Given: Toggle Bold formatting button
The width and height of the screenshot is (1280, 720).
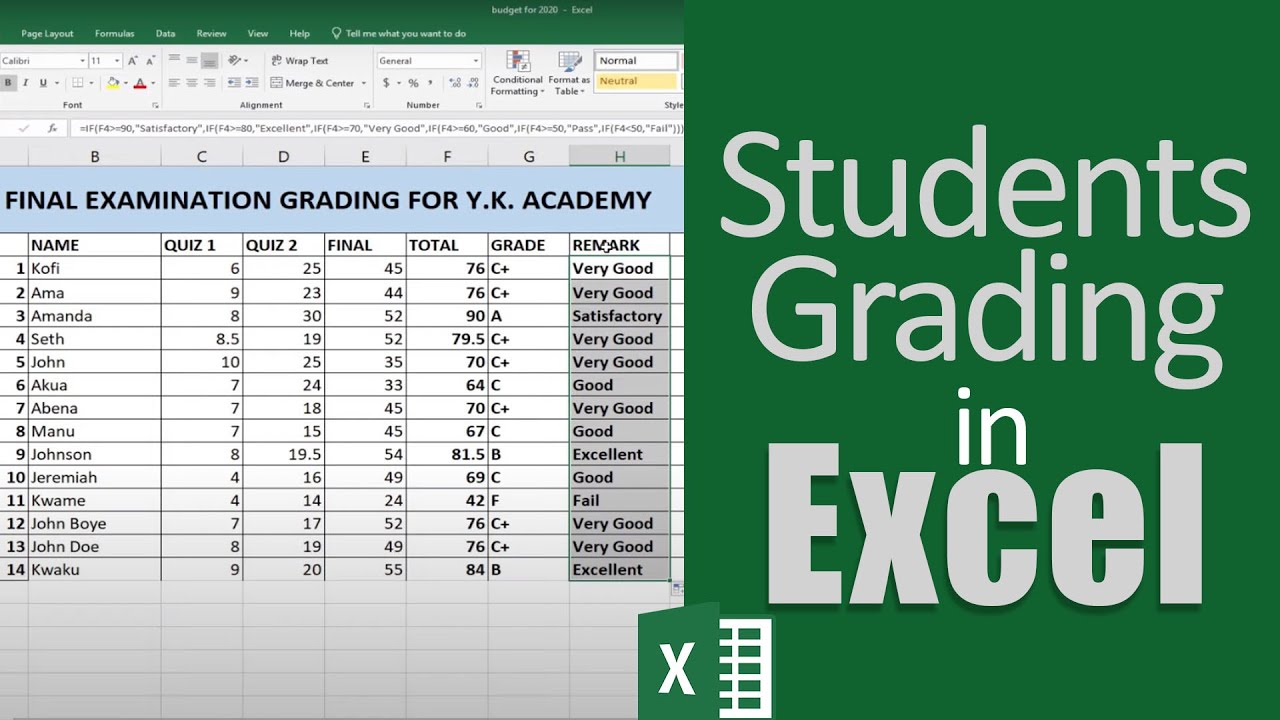Looking at the screenshot, I should pyautogui.click(x=8, y=83).
